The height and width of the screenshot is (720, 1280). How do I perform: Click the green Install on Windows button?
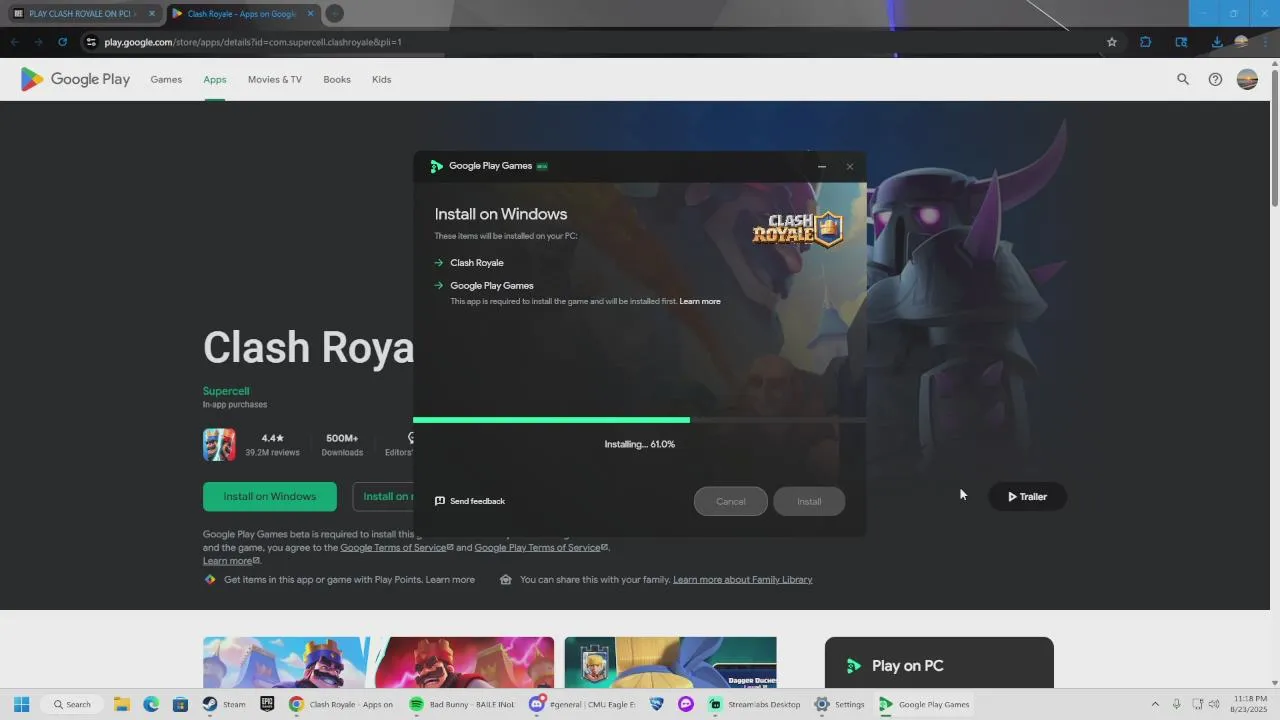coord(269,496)
